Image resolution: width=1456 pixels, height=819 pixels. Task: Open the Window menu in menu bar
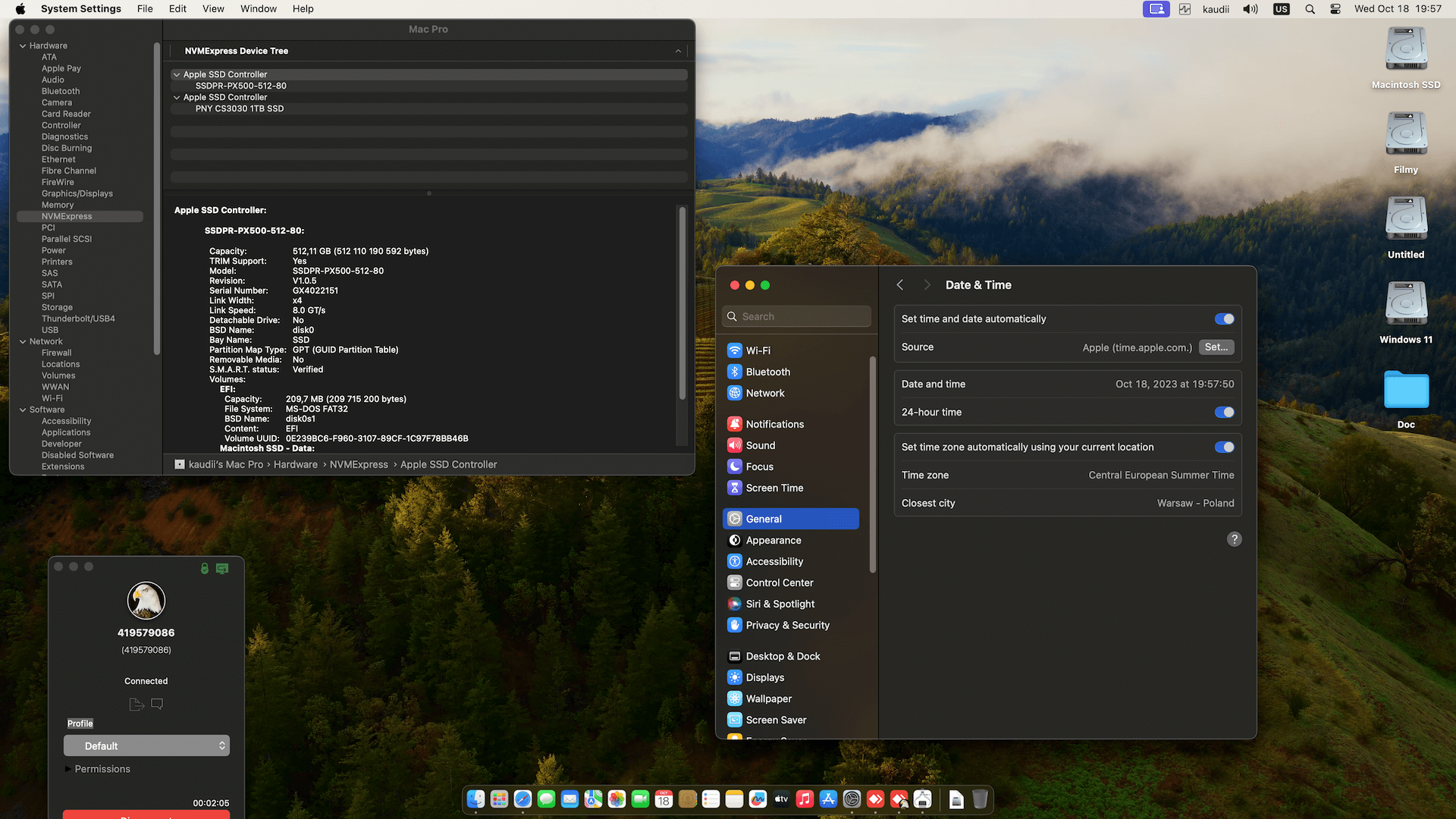(x=259, y=9)
